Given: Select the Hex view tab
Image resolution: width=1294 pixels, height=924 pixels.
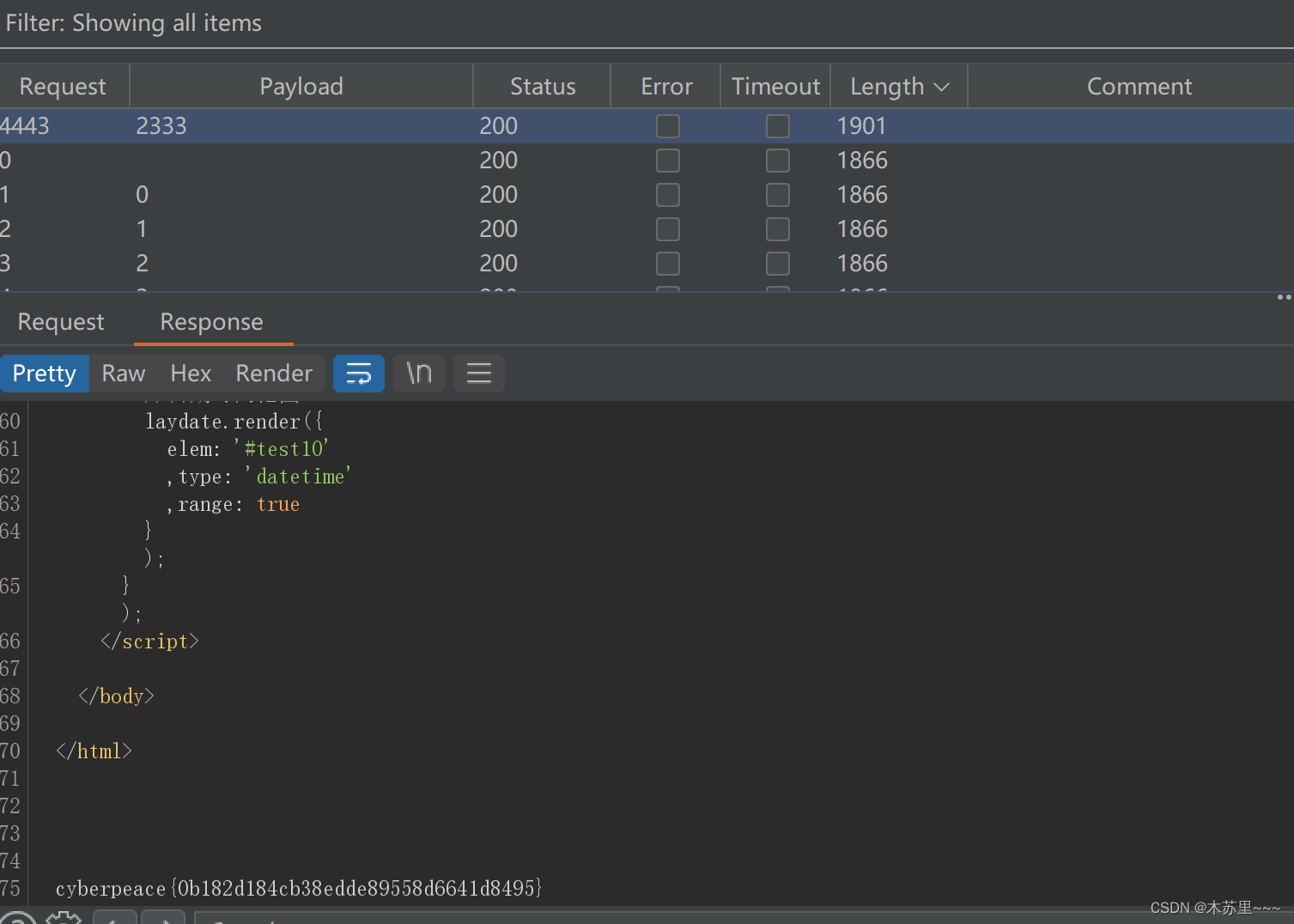Looking at the screenshot, I should coord(191,374).
